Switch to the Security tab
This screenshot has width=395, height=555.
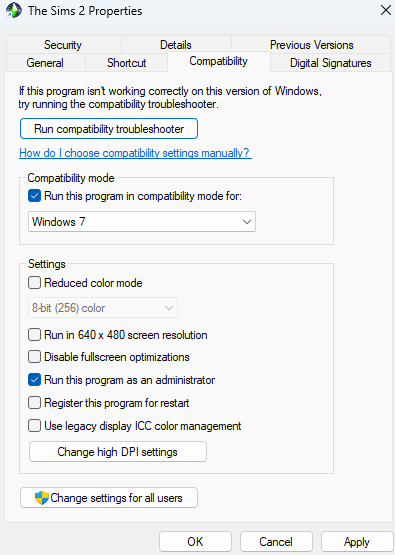[x=63, y=45]
